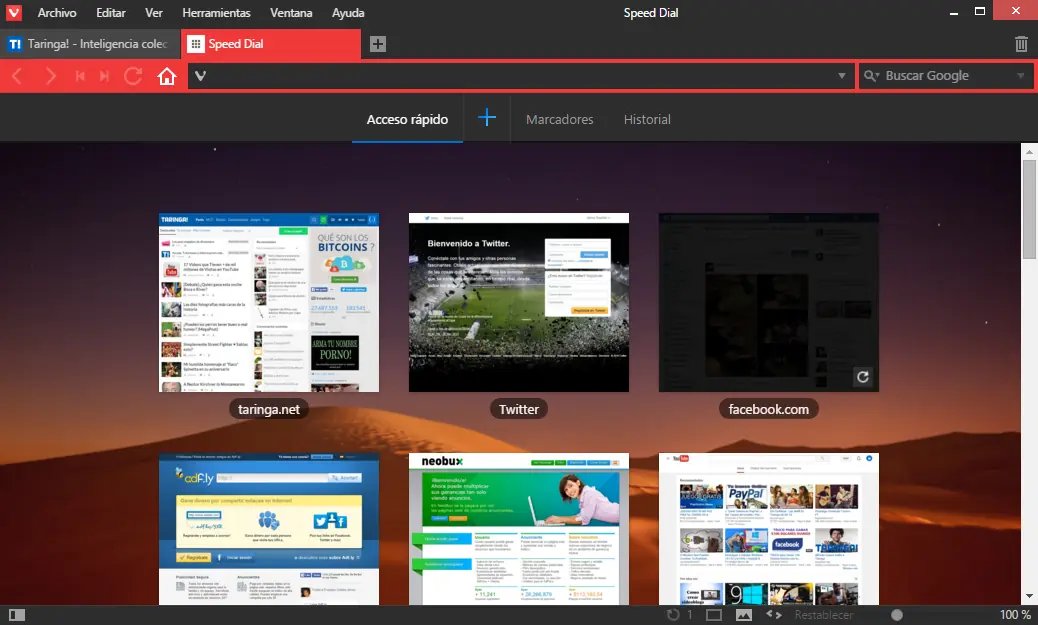Screen dimensions: 1038x625
Task: Open the neobux speed dial thumbnail
Action: (x=519, y=529)
